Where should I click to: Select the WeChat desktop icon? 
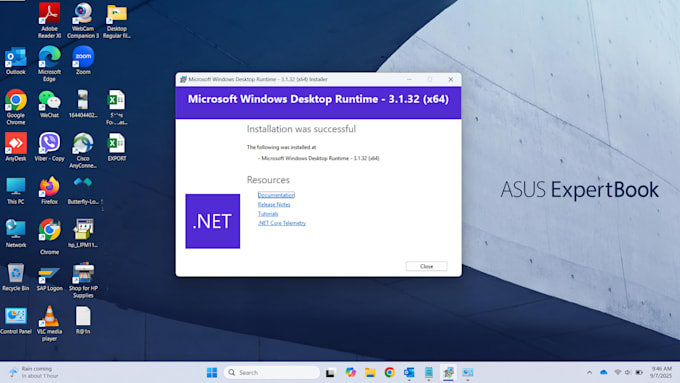pos(49,104)
